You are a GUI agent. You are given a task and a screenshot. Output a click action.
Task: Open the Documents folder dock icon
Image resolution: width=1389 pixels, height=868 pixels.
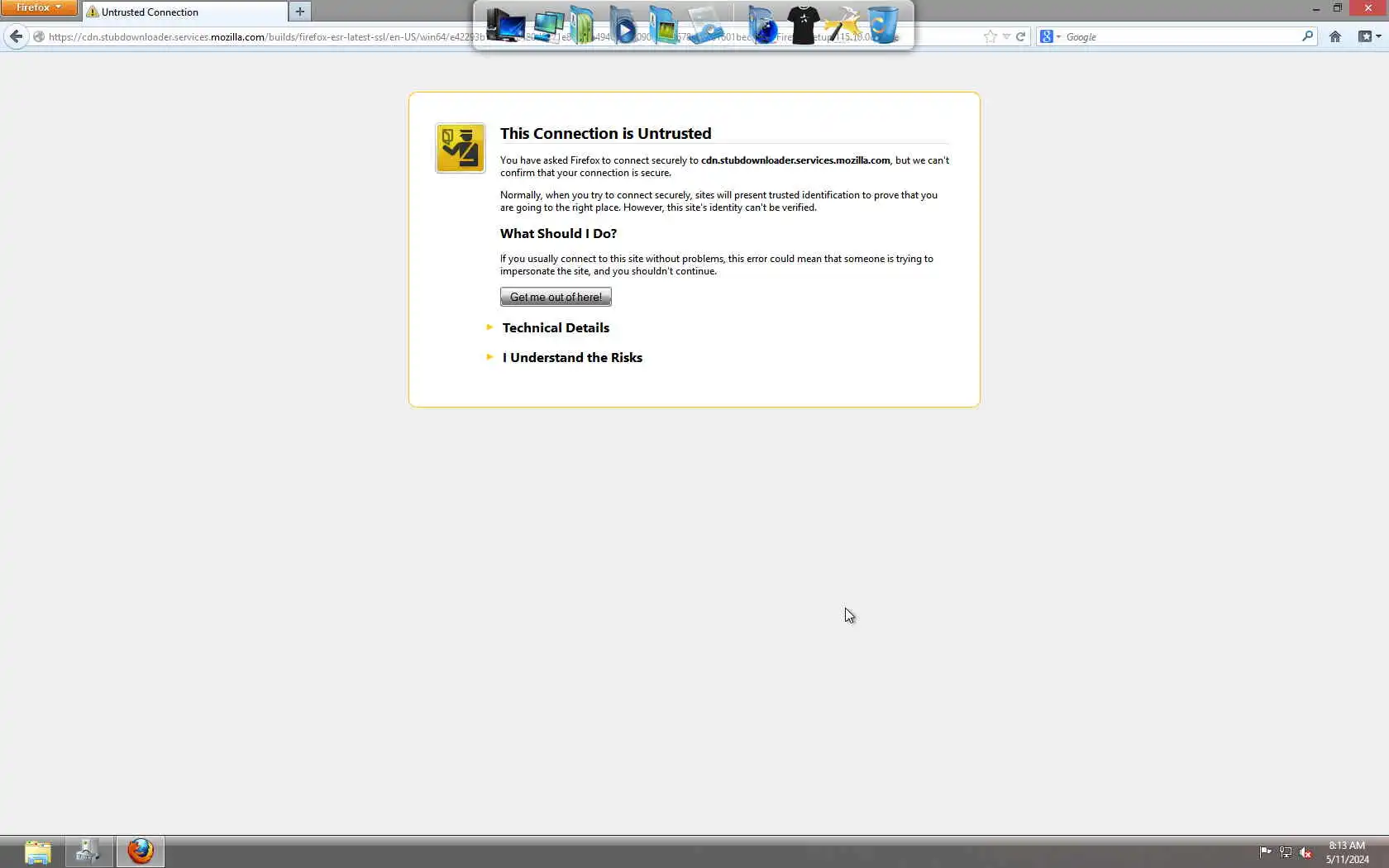(584, 26)
